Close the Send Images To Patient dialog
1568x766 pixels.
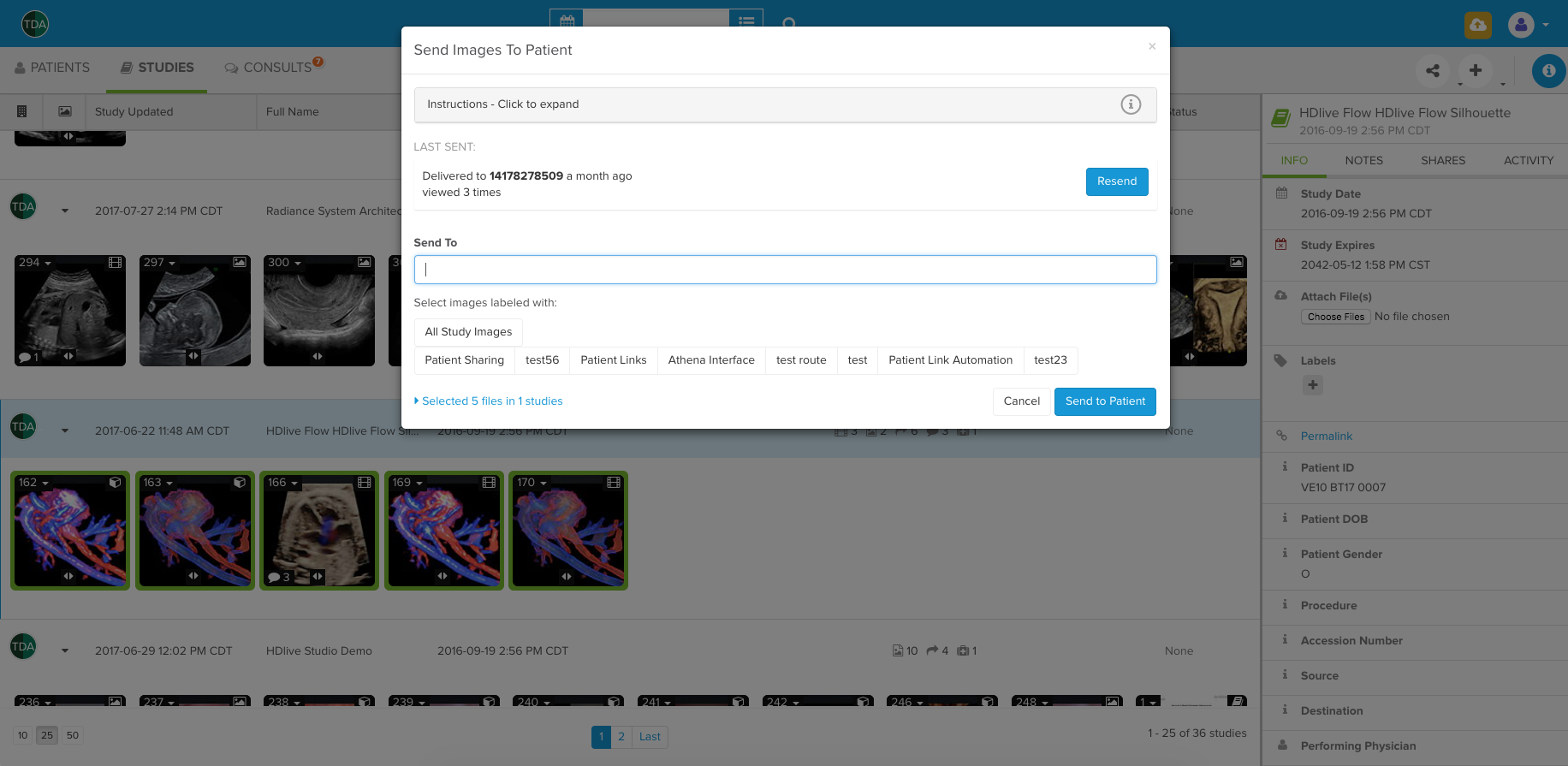pyautogui.click(x=1152, y=46)
